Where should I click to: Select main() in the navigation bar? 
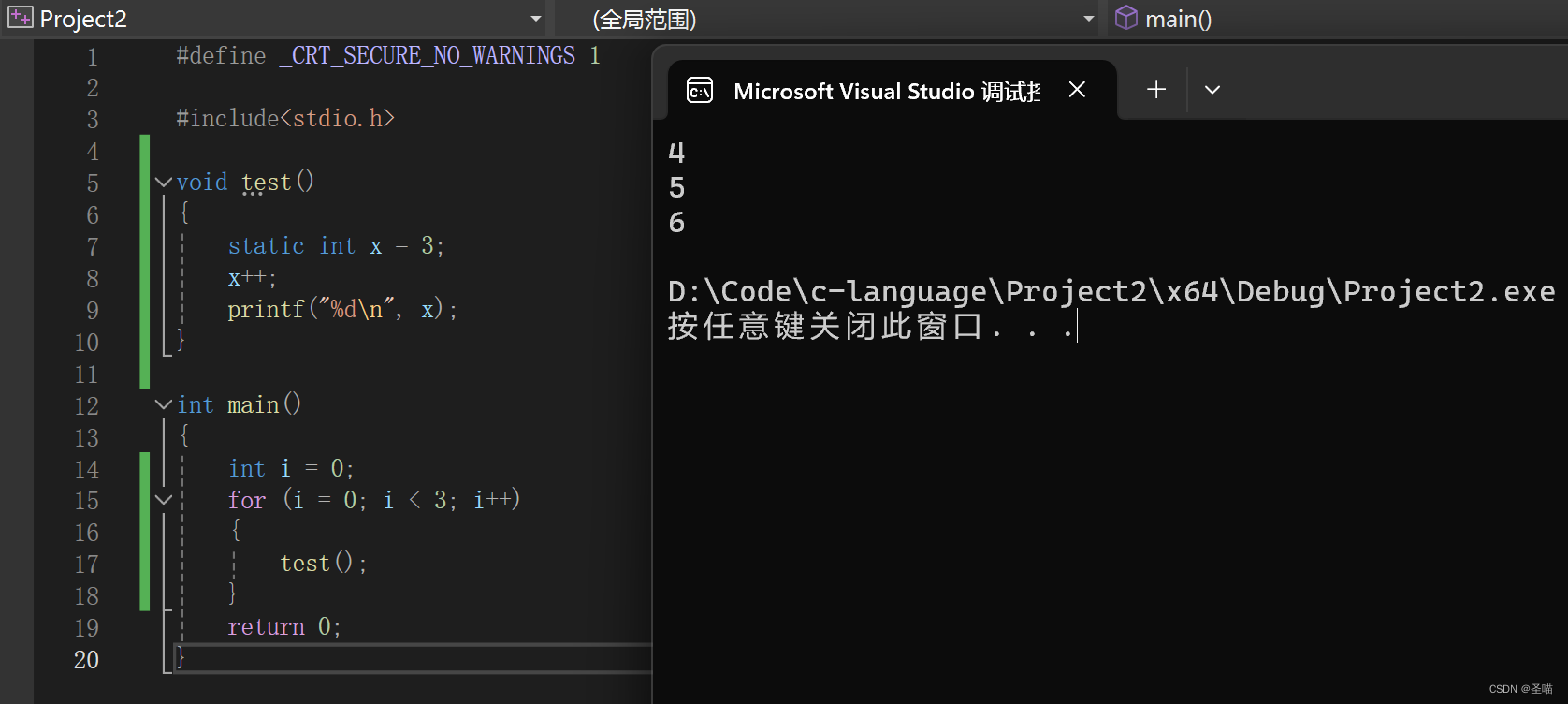pyautogui.click(x=1178, y=19)
